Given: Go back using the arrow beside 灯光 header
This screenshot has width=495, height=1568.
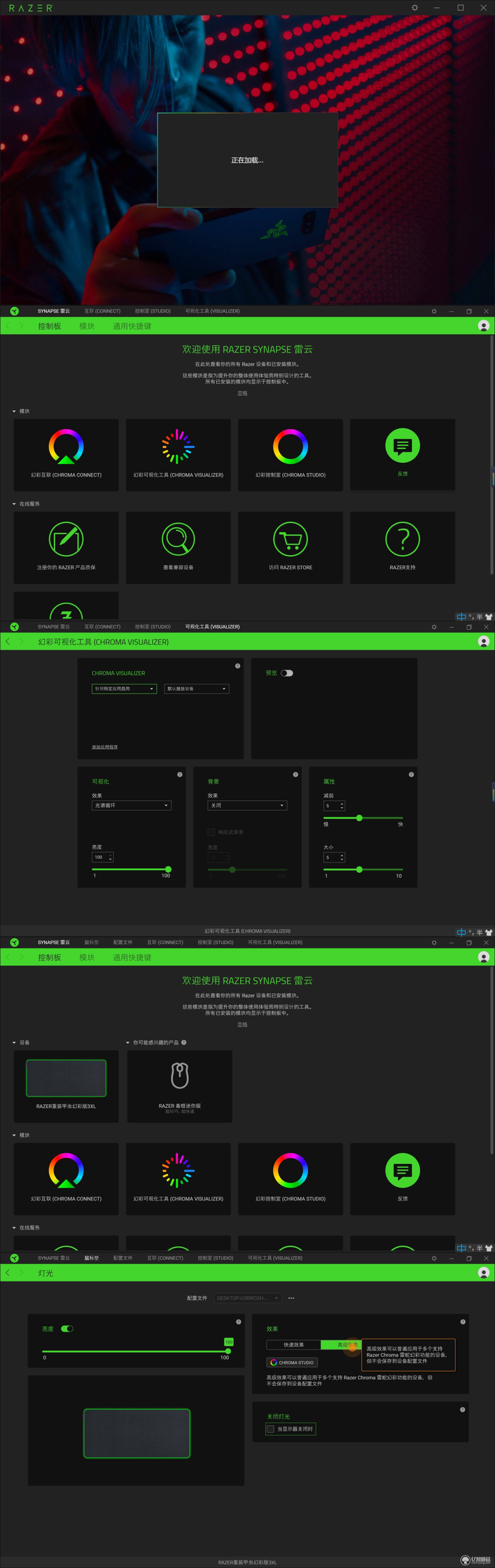Looking at the screenshot, I should click(x=7, y=1273).
